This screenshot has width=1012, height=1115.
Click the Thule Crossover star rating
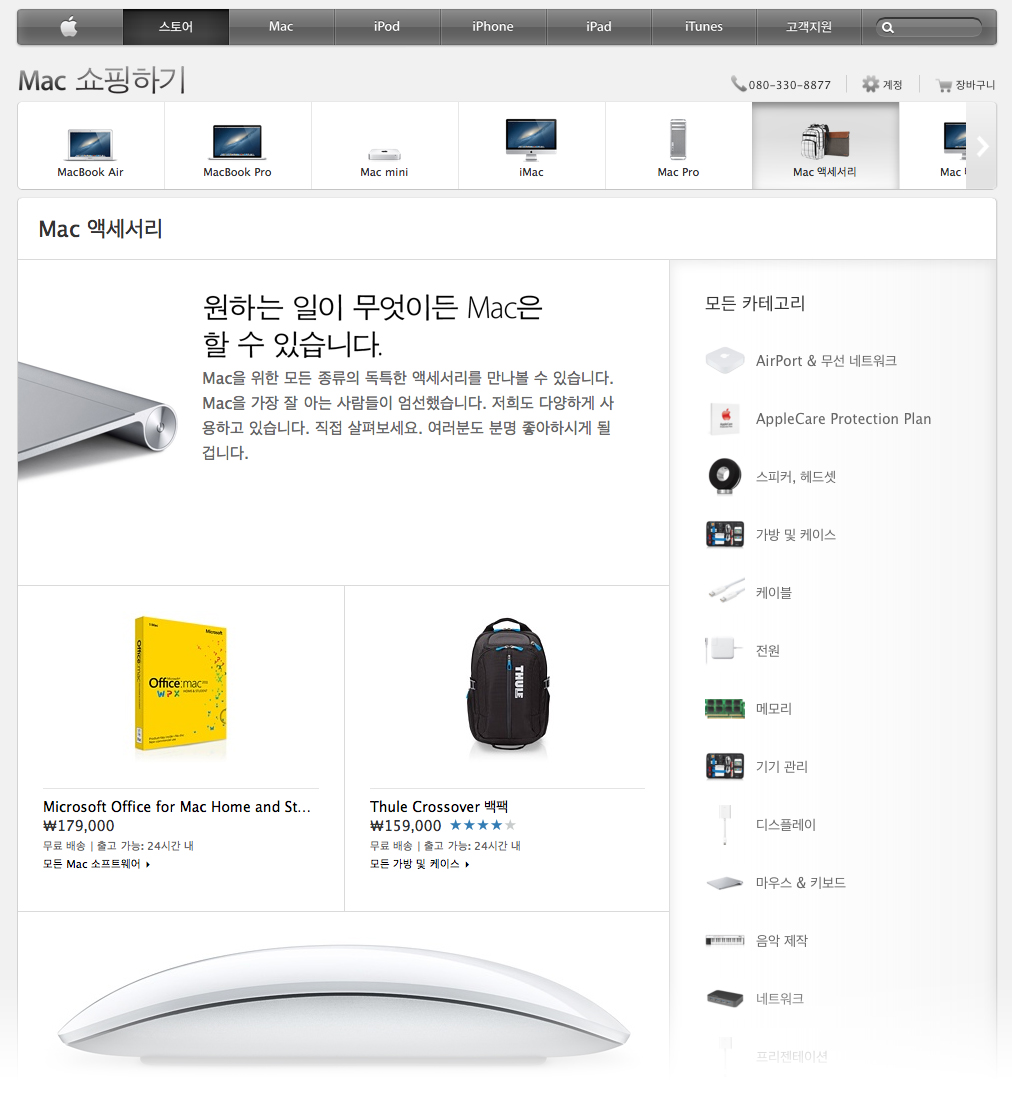coord(483,826)
